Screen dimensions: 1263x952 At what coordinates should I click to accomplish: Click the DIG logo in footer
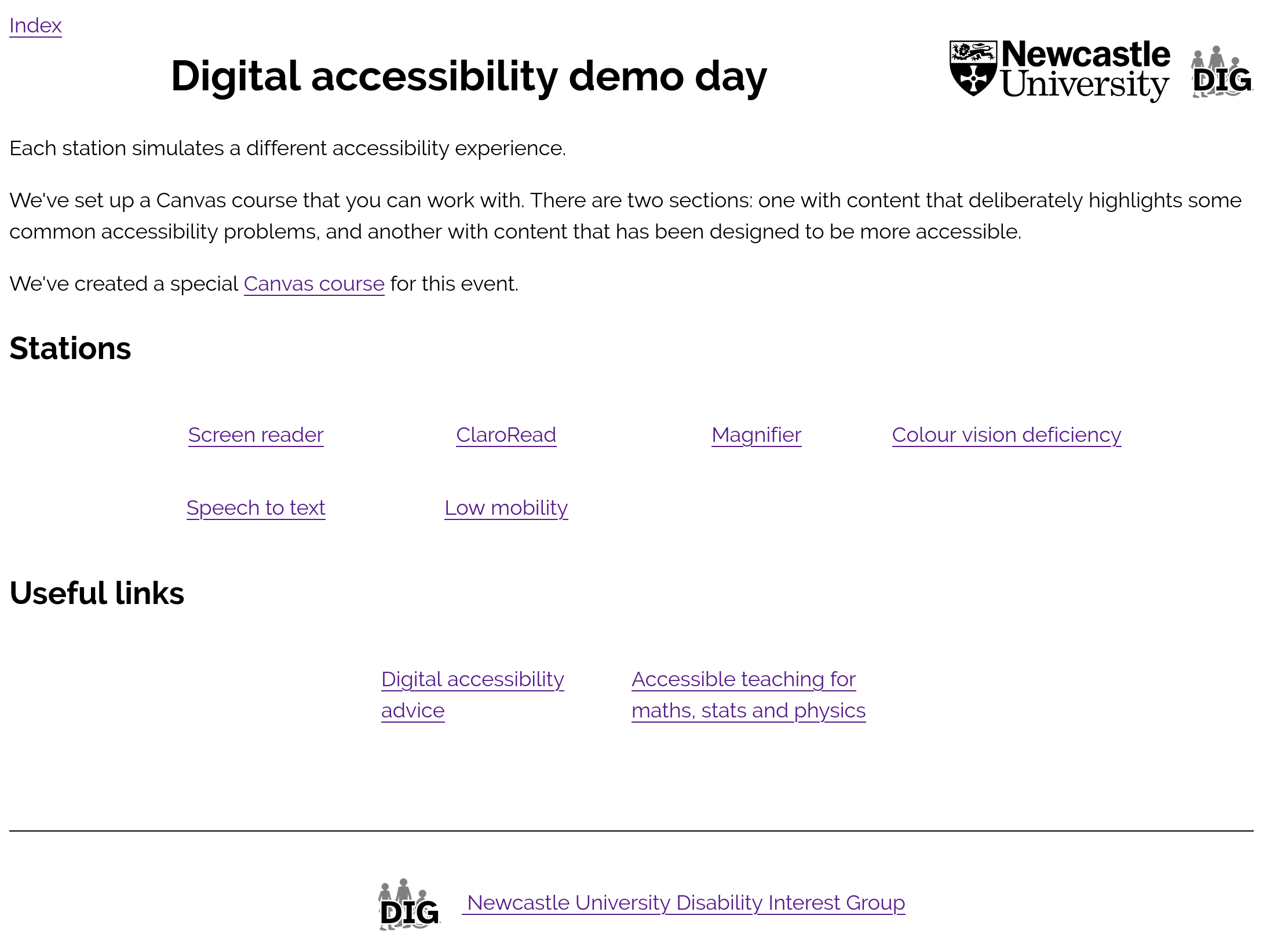(x=409, y=905)
